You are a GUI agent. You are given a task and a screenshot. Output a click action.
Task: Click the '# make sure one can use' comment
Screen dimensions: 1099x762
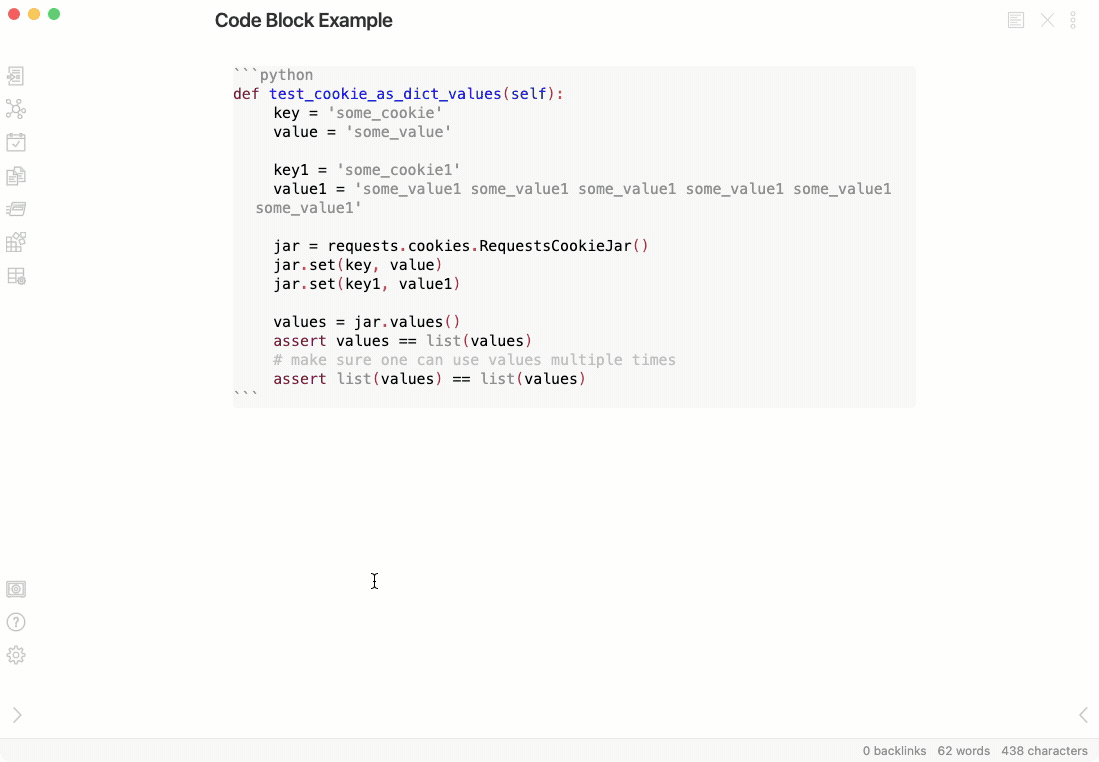(x=475, y=360)
